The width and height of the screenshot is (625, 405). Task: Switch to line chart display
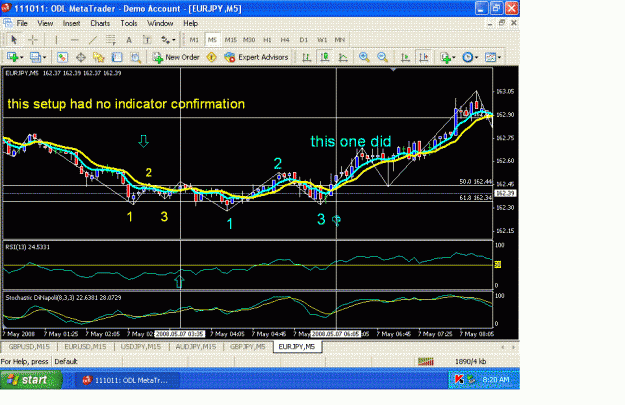(343, 57)
